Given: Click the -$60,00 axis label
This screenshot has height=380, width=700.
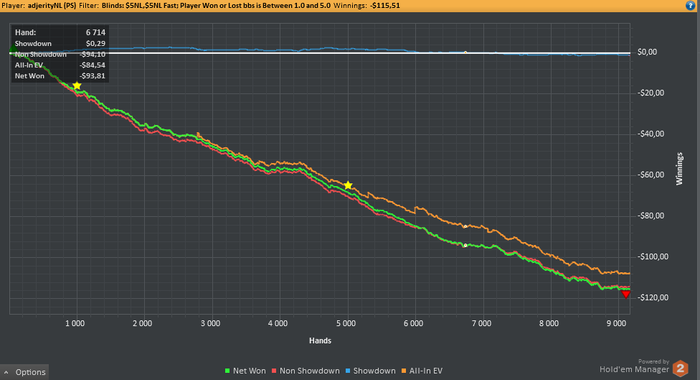Looking at the screenshot, I should (x=651, y=175).
